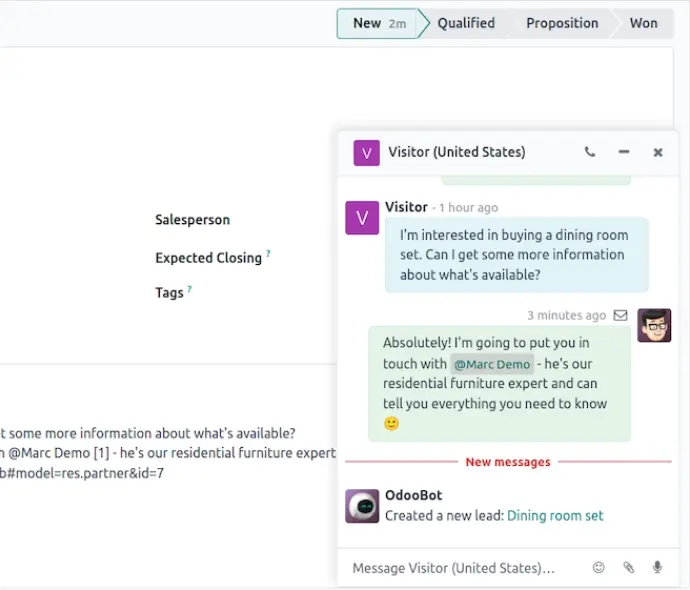
Task: Click the operator avatar picture
Action: coord(654,326)
